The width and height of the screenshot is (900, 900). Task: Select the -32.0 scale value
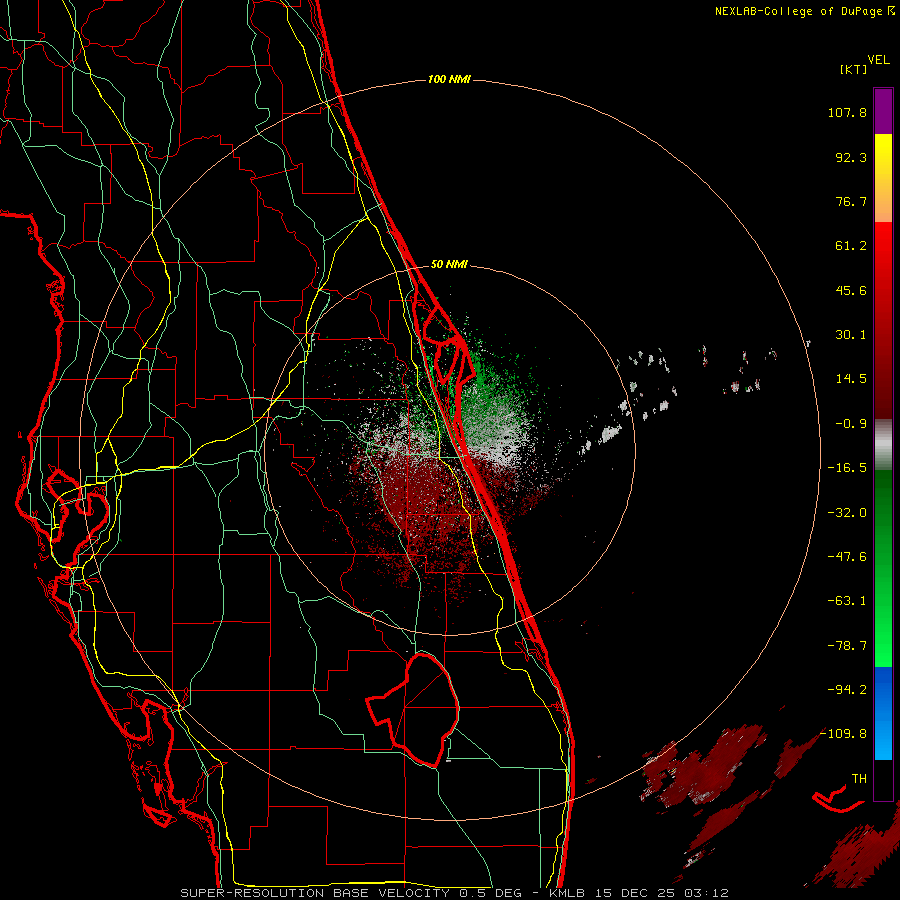(847, 513)
